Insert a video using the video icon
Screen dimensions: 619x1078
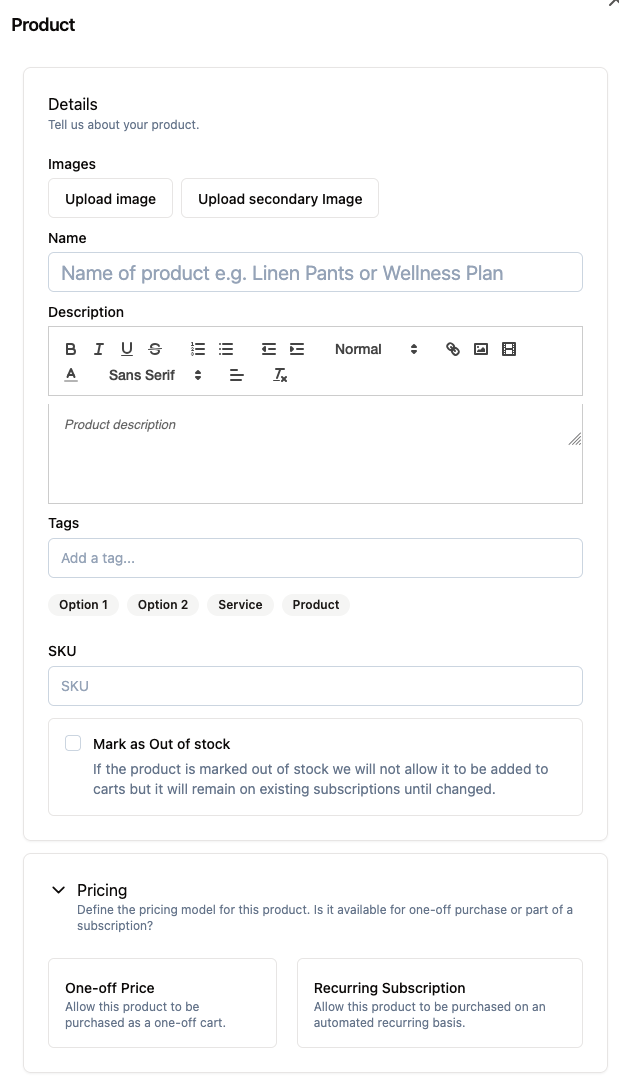[x=509, y=349]
